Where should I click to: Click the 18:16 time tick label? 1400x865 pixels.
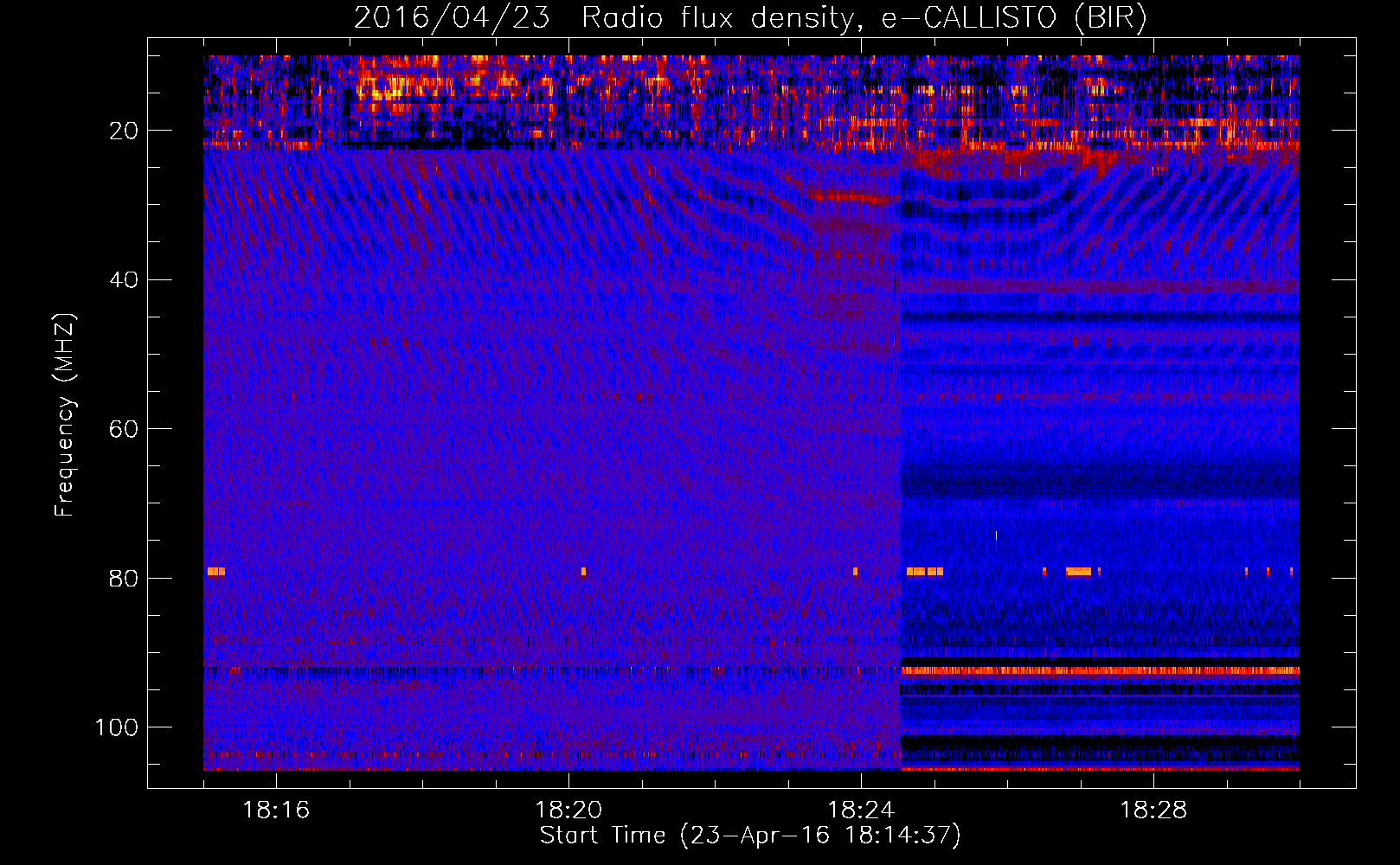pyautogui.click(x=276, y=811)
